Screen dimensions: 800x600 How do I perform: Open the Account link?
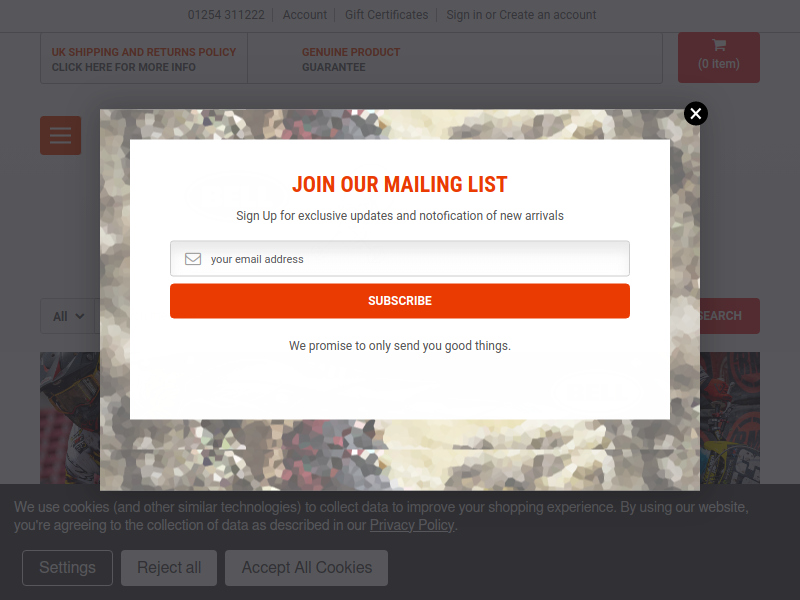pyautogui.click(x=305, y=15)
